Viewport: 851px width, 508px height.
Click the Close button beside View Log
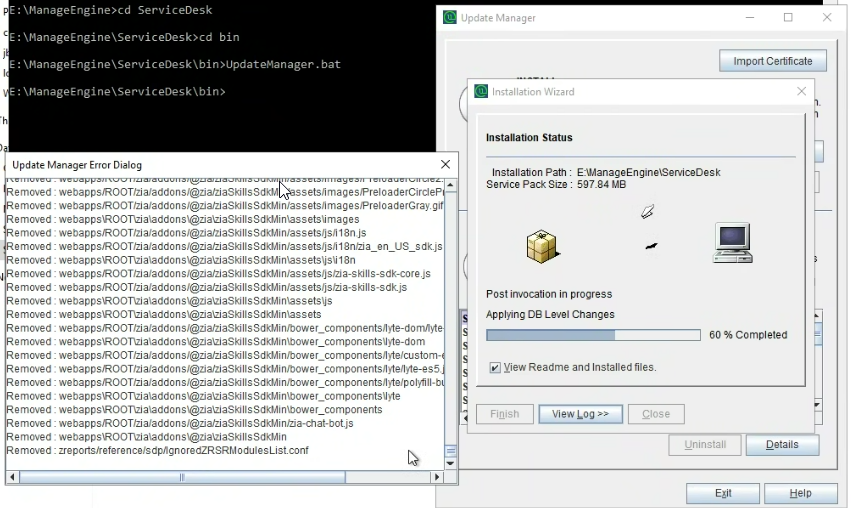pos(656,414)
